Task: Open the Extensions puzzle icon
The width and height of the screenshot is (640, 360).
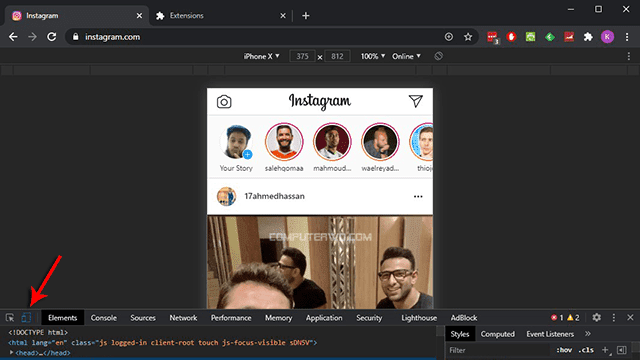Action: click(588, 37)
